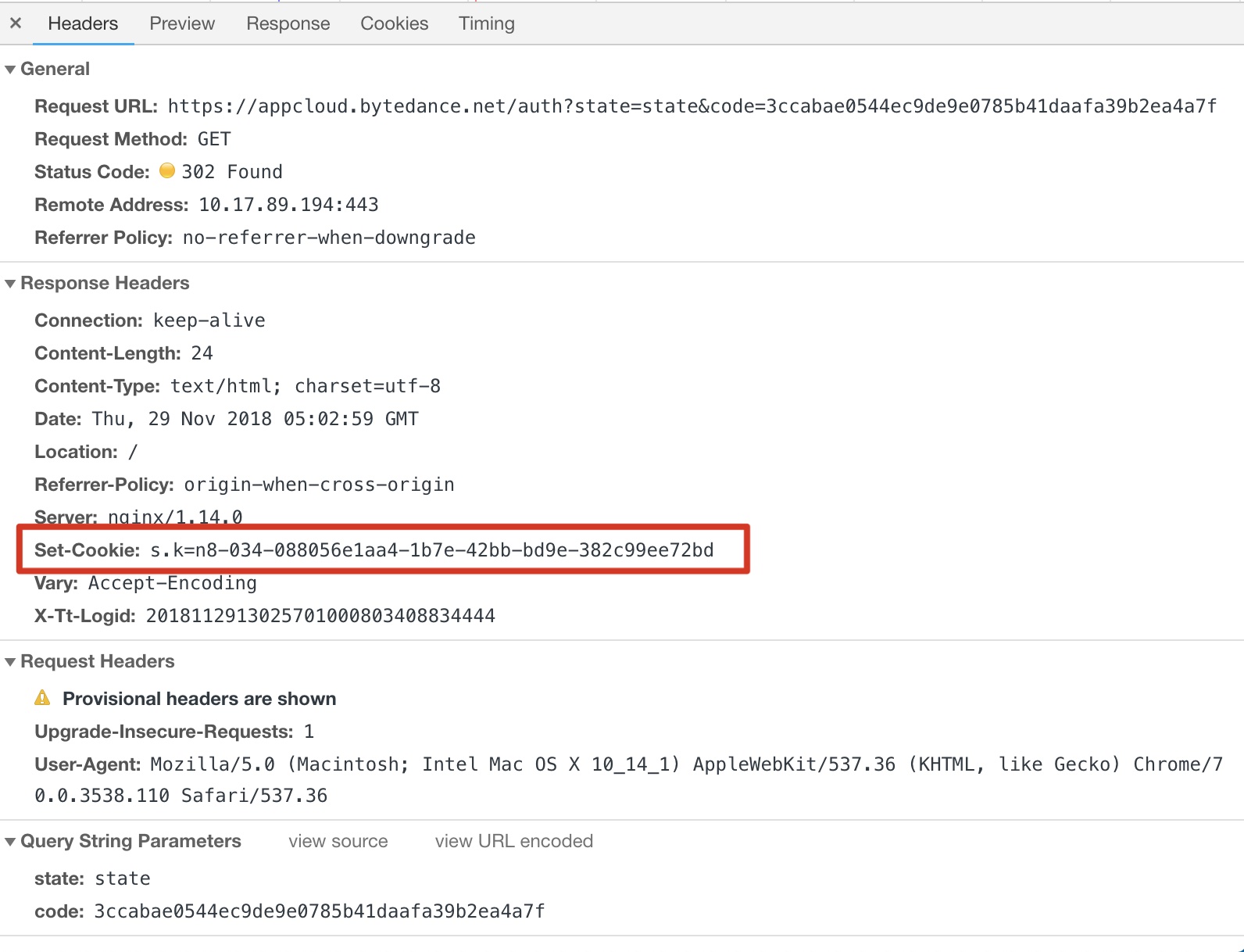Viewport: 1244px width, 952px height.
Task: Click the Location header slash value
Action: coord(133,452)
